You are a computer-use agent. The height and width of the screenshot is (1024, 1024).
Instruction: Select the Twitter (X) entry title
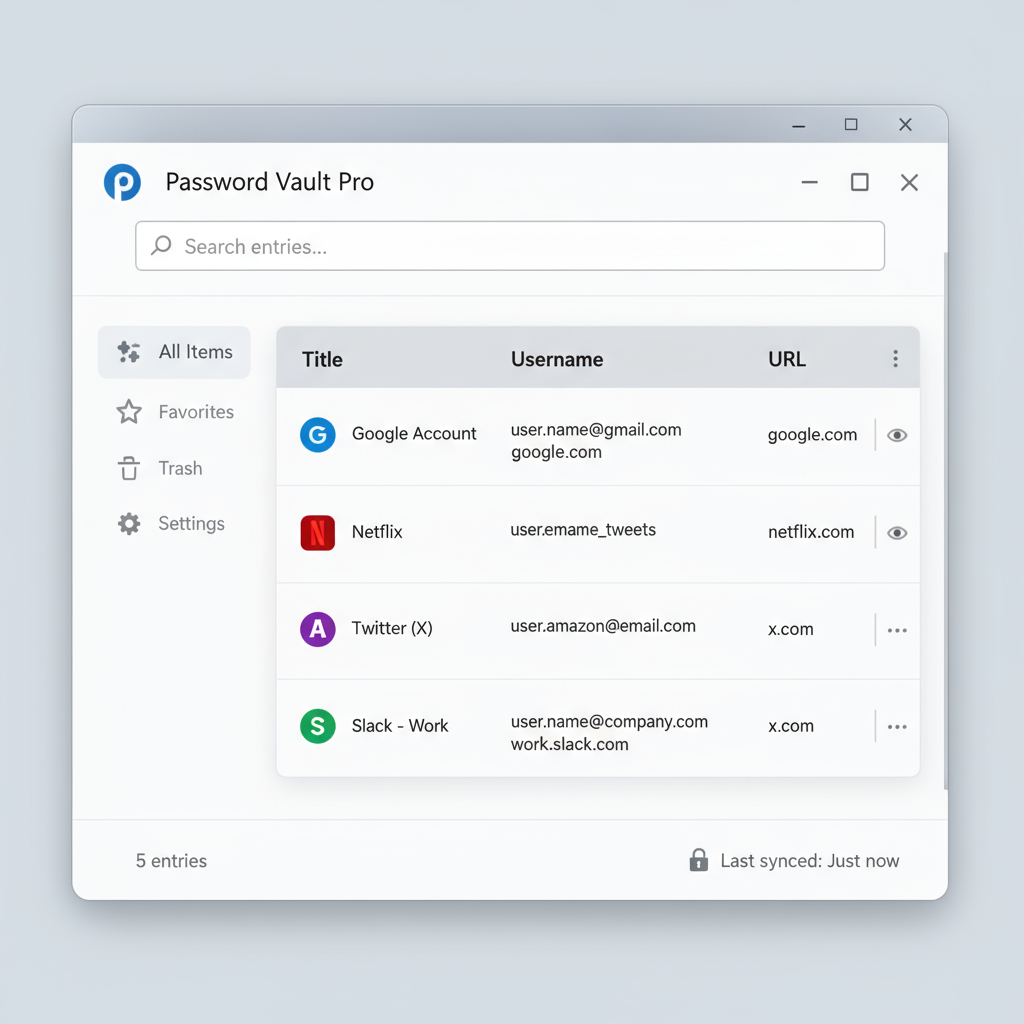point(392,628)
